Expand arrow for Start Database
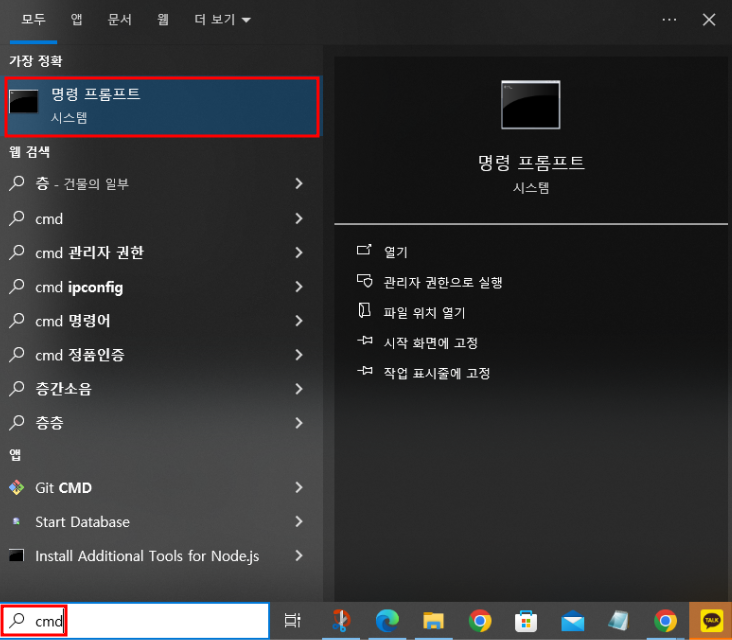This screenshot has height=640, width=732. point(299,522)
